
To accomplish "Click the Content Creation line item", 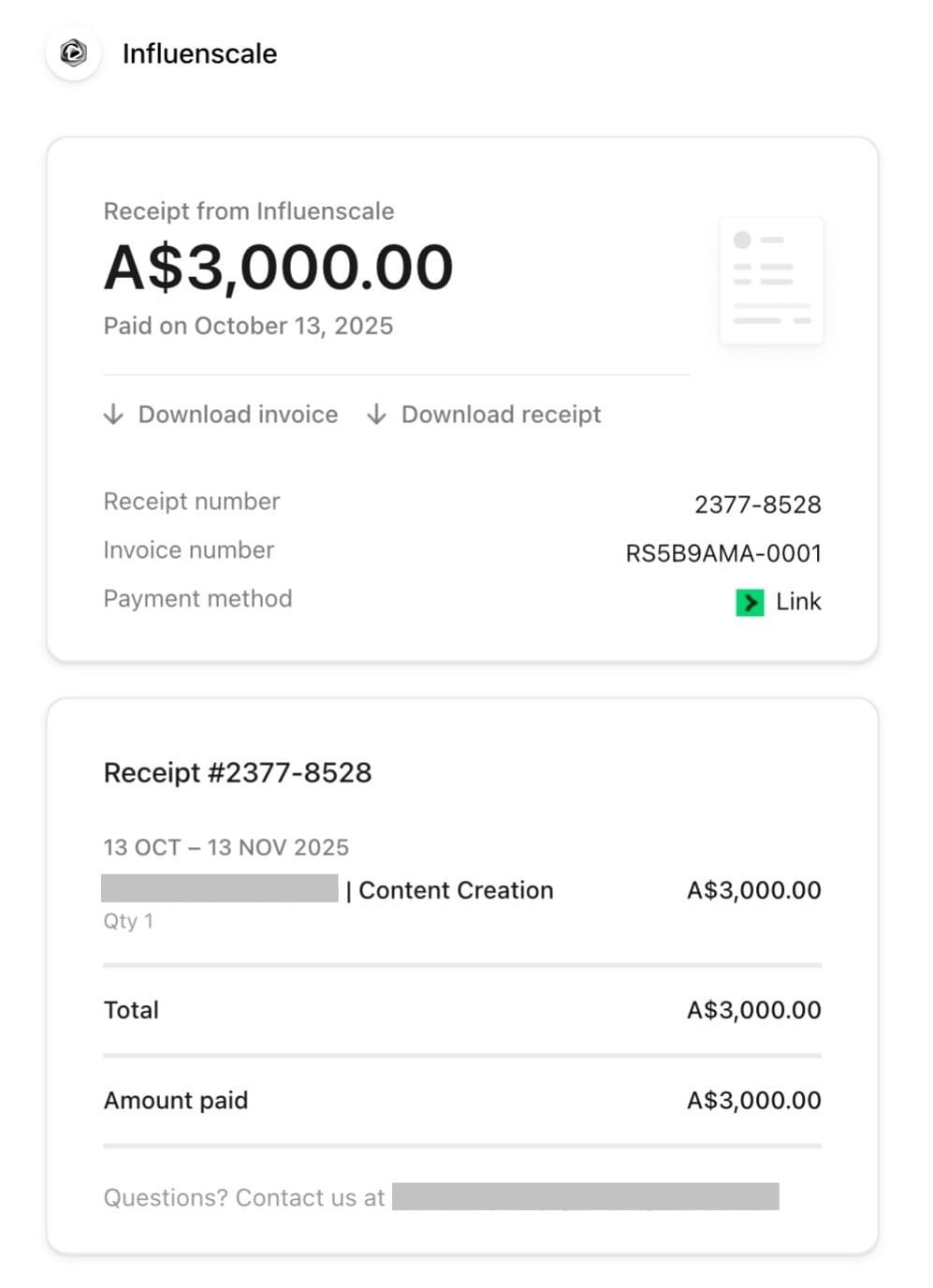I will (456, 890).
